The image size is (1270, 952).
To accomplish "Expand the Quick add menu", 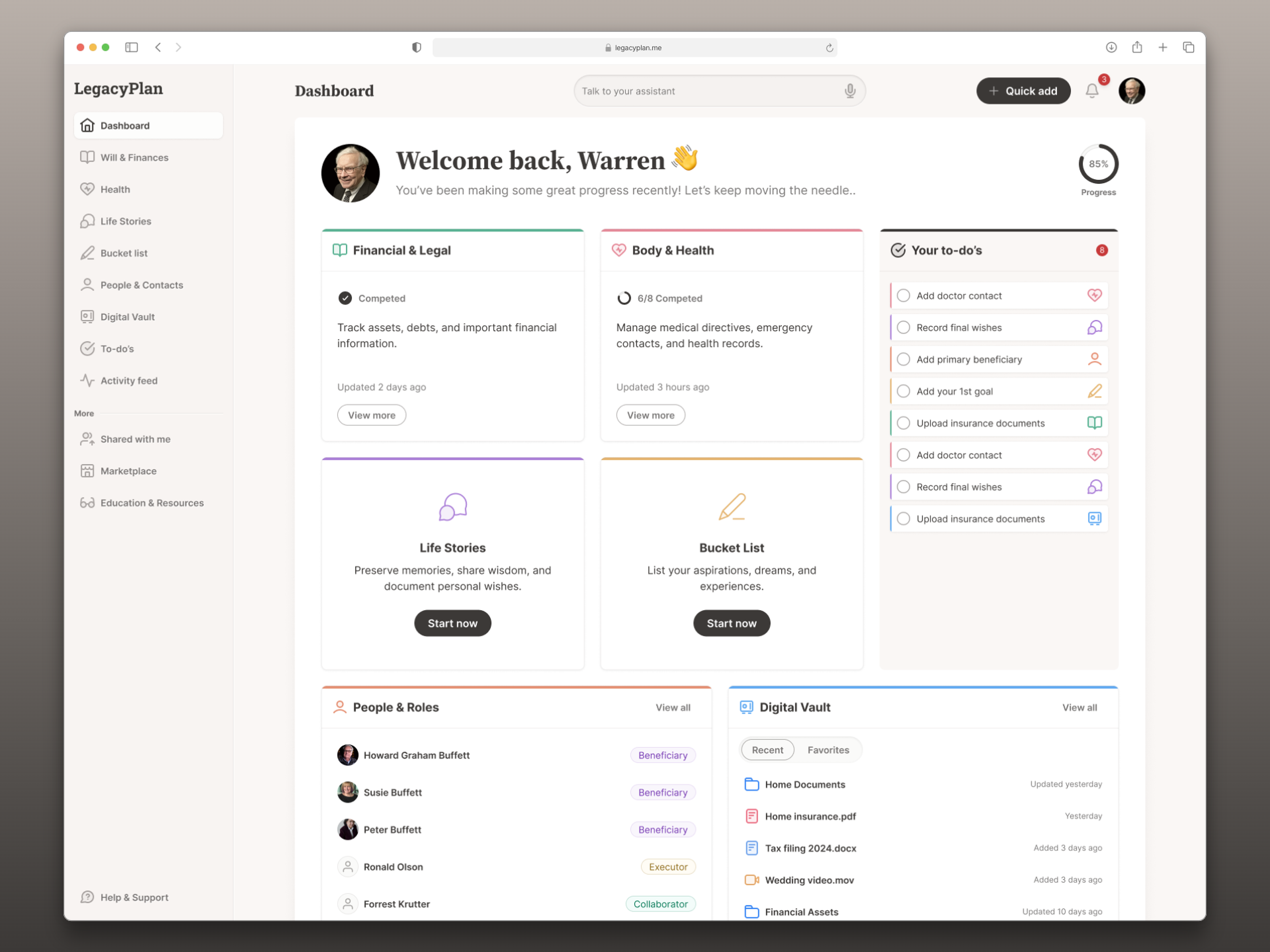I will coord(1023,91).
